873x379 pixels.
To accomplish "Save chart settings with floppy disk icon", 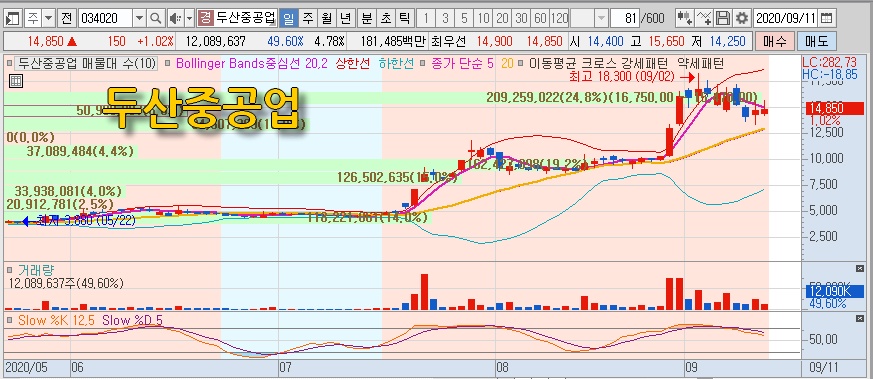I will 723,18.
